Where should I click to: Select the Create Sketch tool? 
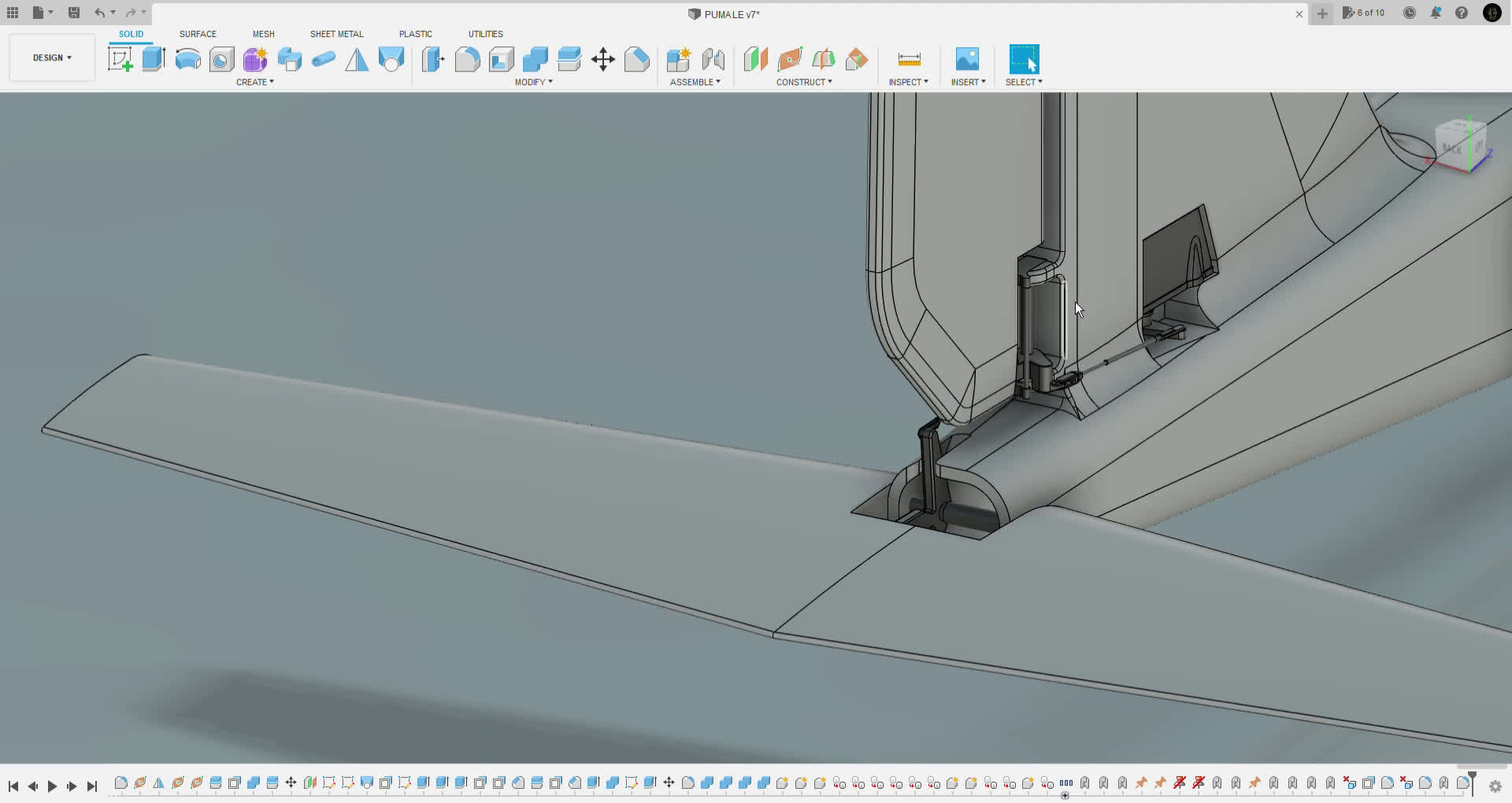click(x=120, y=59)
